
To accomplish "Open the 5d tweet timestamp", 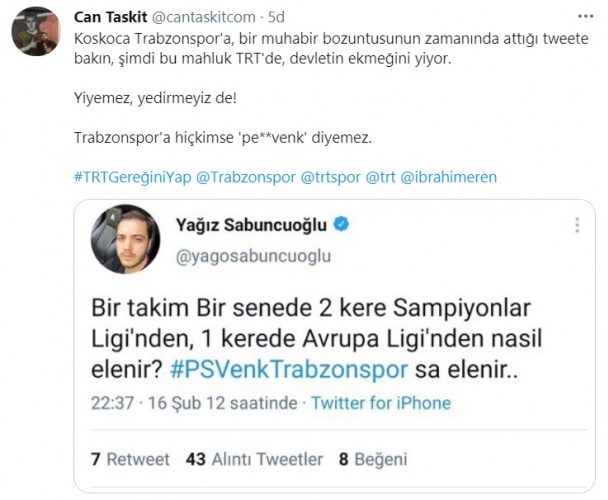I will (276, 17).
